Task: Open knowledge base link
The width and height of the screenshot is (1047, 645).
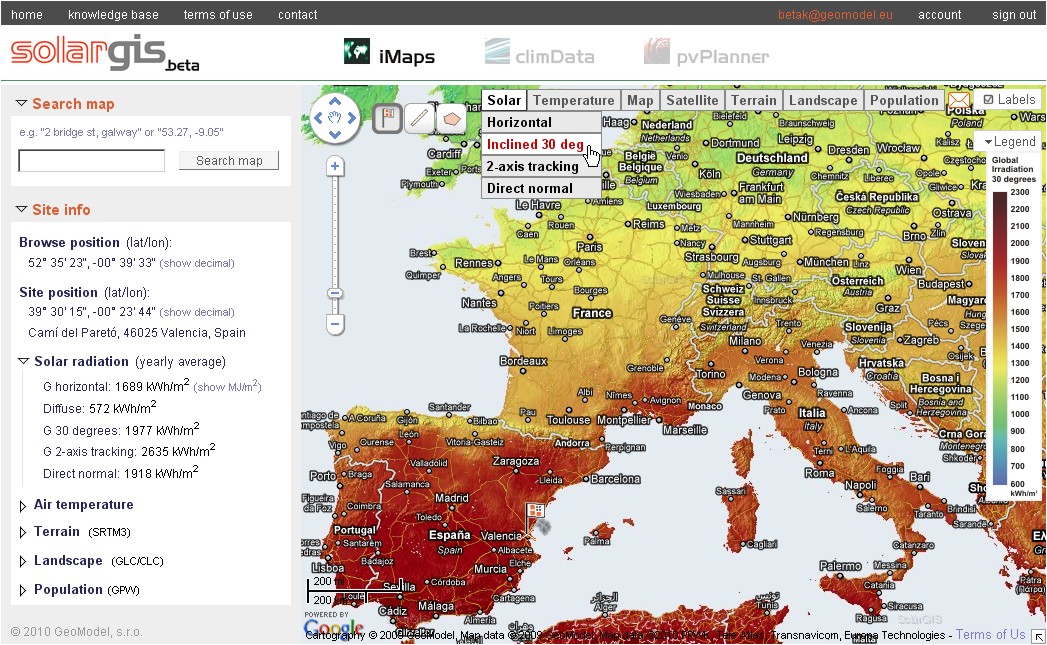Action: [114, 15]
